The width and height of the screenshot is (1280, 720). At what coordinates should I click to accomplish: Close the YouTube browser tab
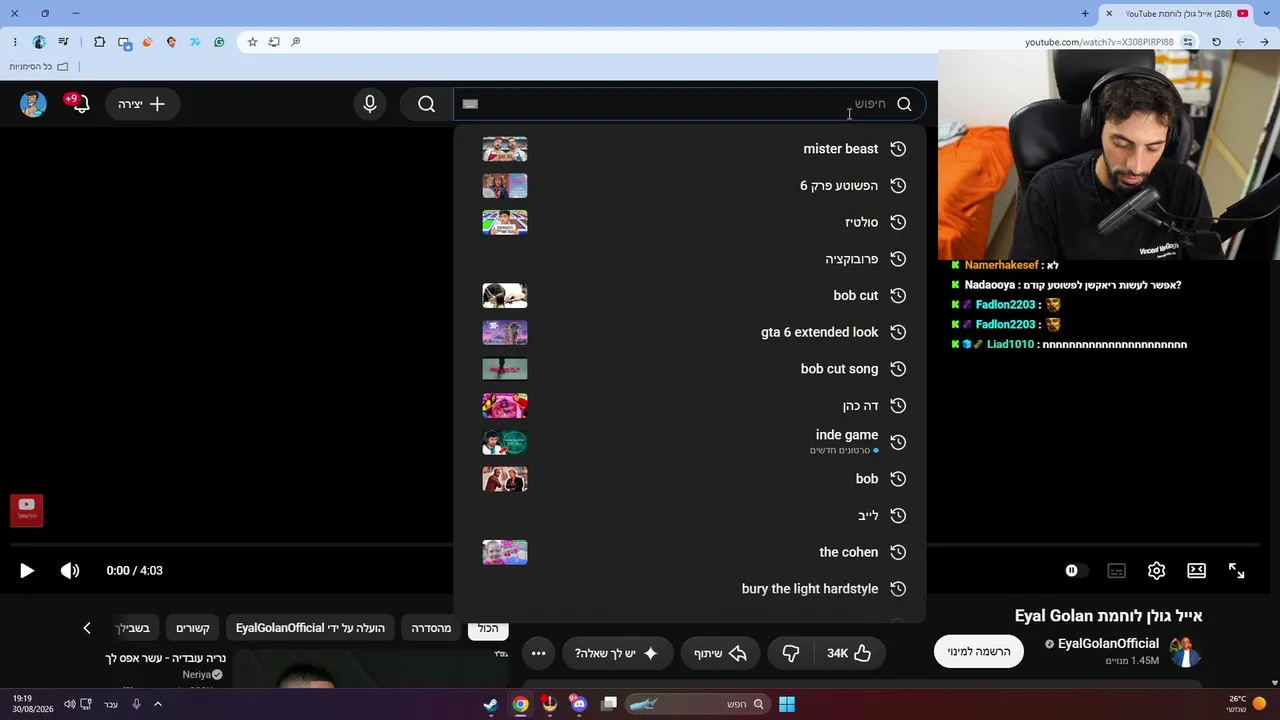(x=1109, y=13)
